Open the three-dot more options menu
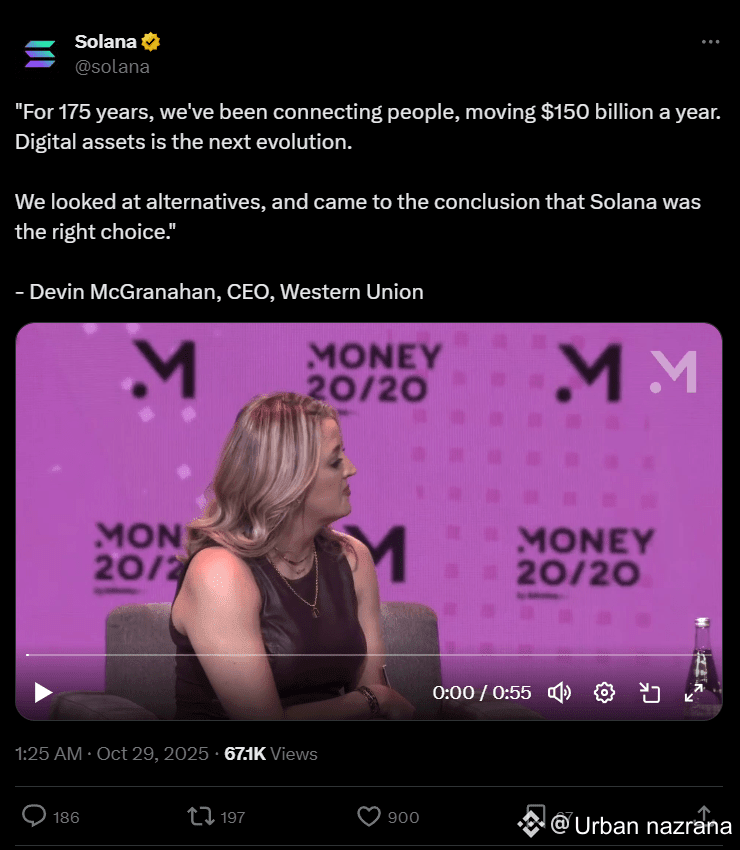Screen dimensions: 740x850 (x=710, y=42)
